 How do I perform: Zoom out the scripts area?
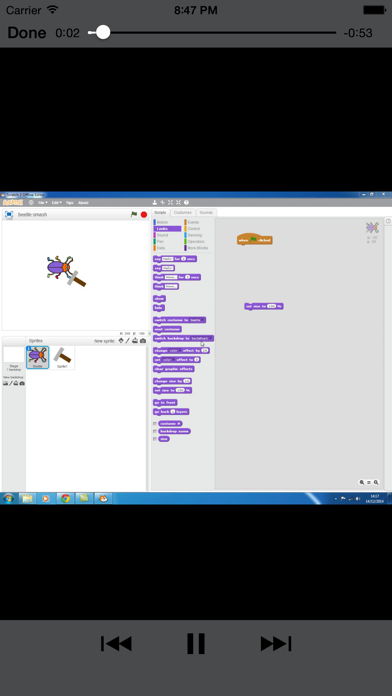(x=362, y=482)
